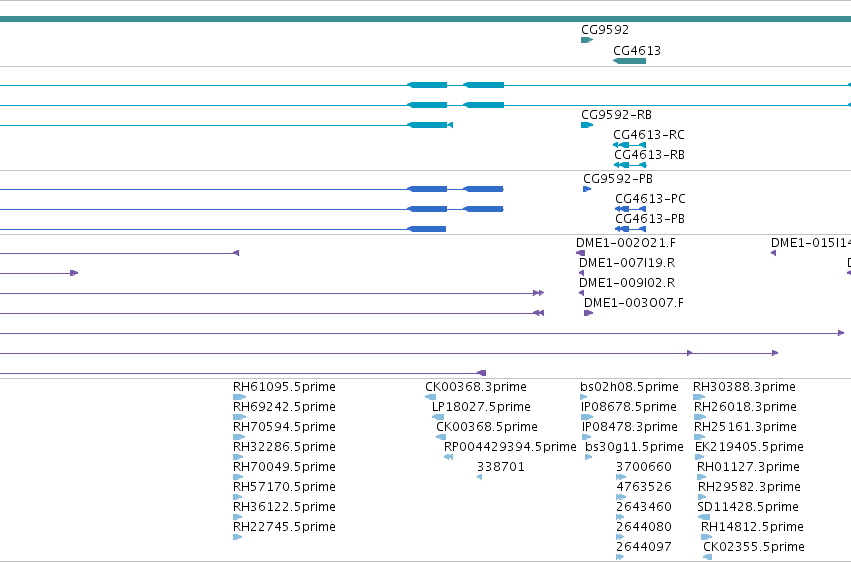Click the RH25161.3prime EST label
The height and width of the screenshot is (562, 851).
pyautogui.click(x=745, y=427)
